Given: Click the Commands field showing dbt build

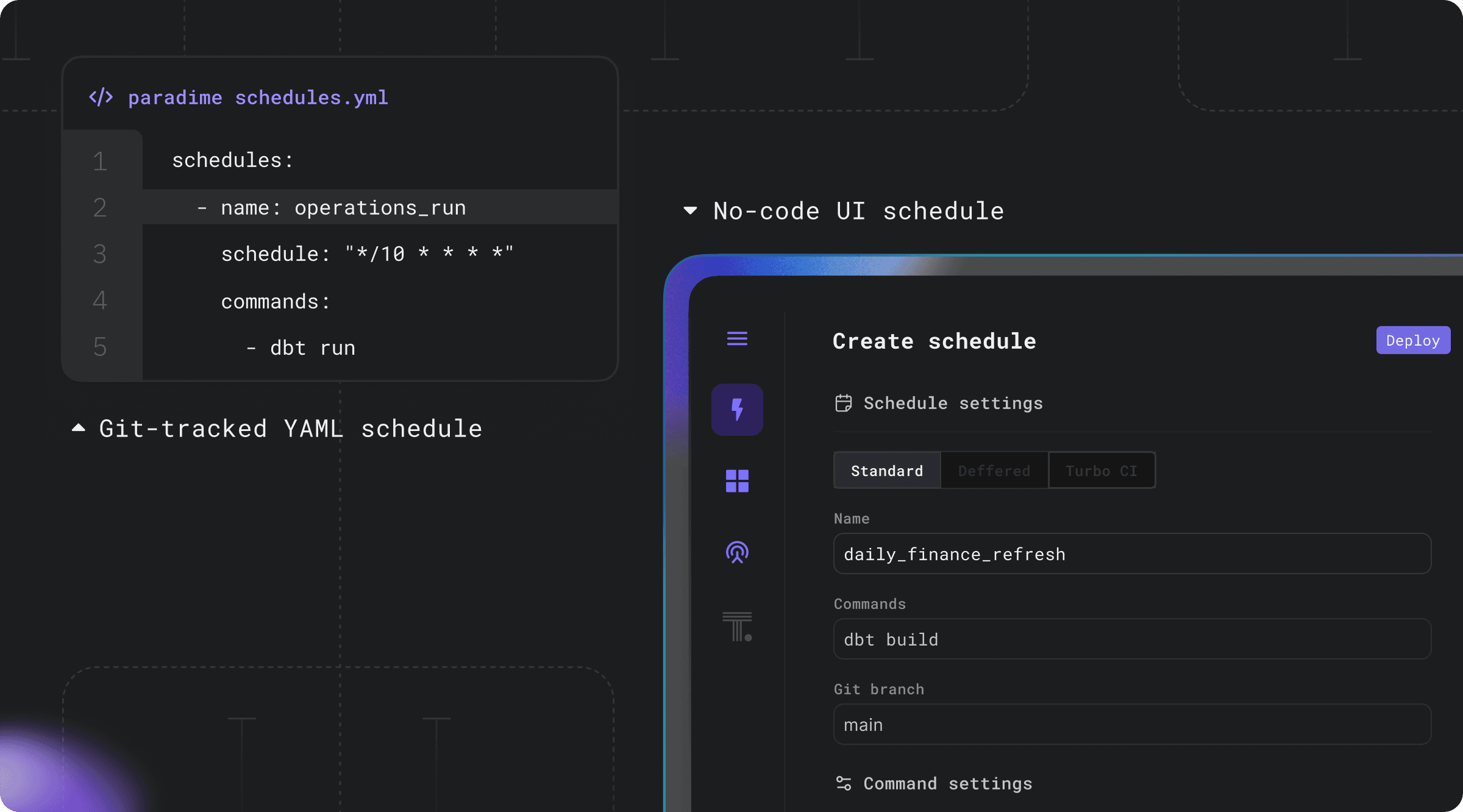Looking at the screenshot, I should [x=1132, y=639].
